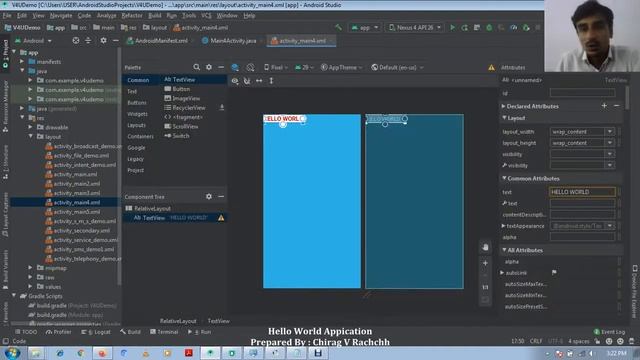Zoom in with the plus icon
Image resolution: width=640 pixels, height=360 pixels.
(x=485, y=263)
